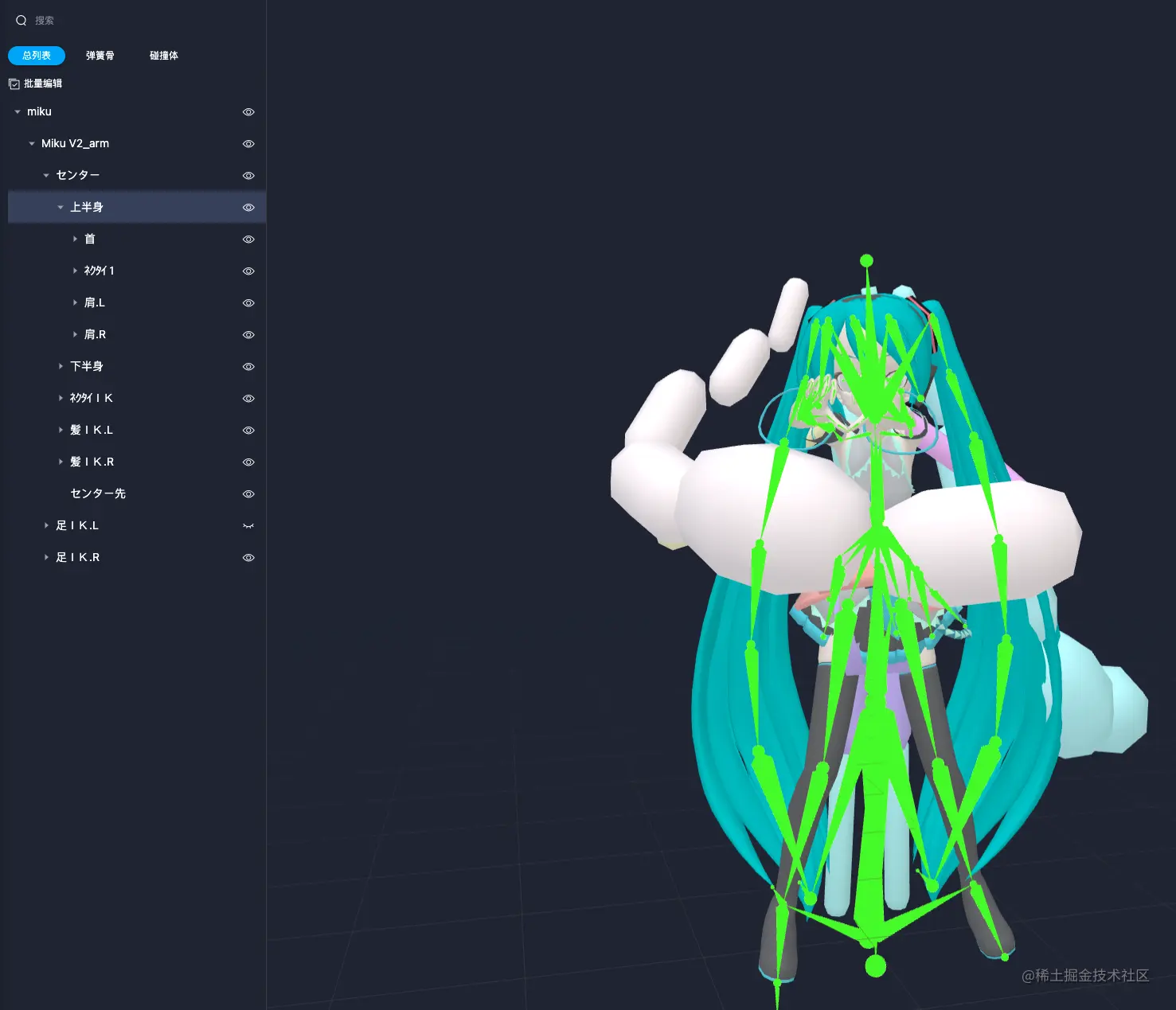Hide the miku root with eye icon
This screenshot has height=1010, width=1176.
[x=248, y=112]
